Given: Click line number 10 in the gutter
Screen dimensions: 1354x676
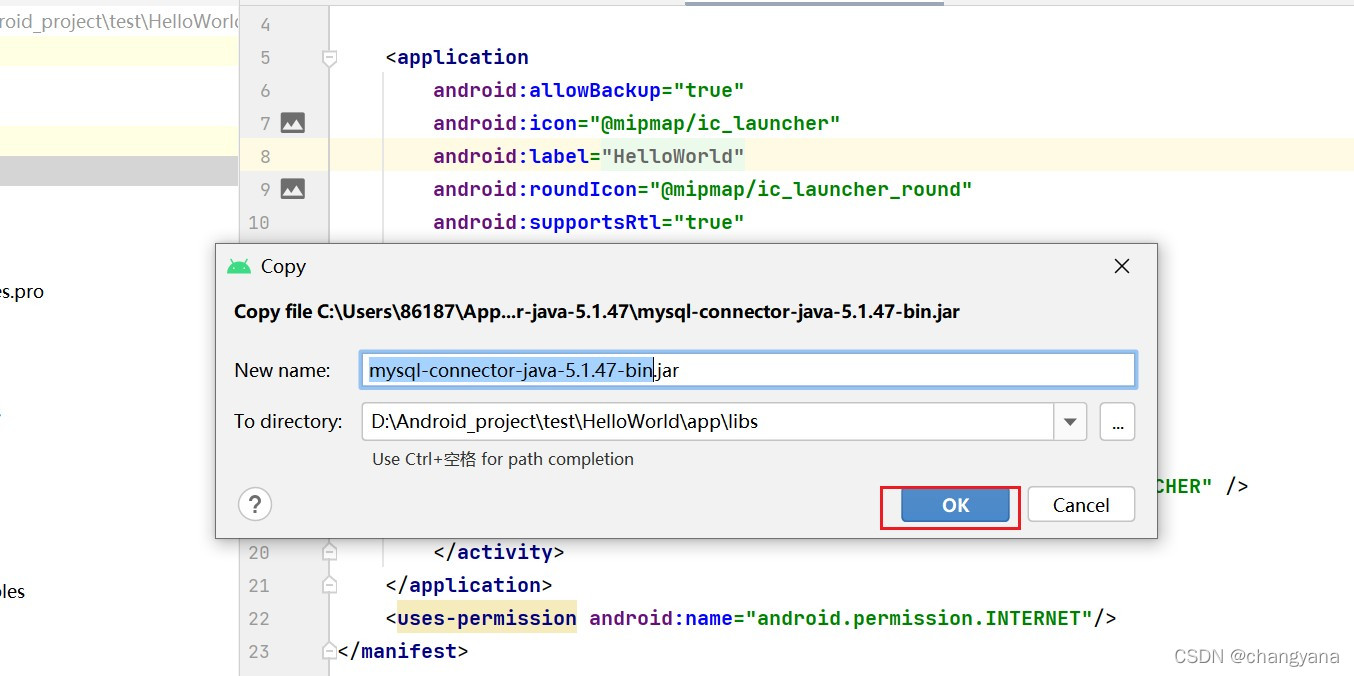Looking at the screenshot, I should 259,222.
